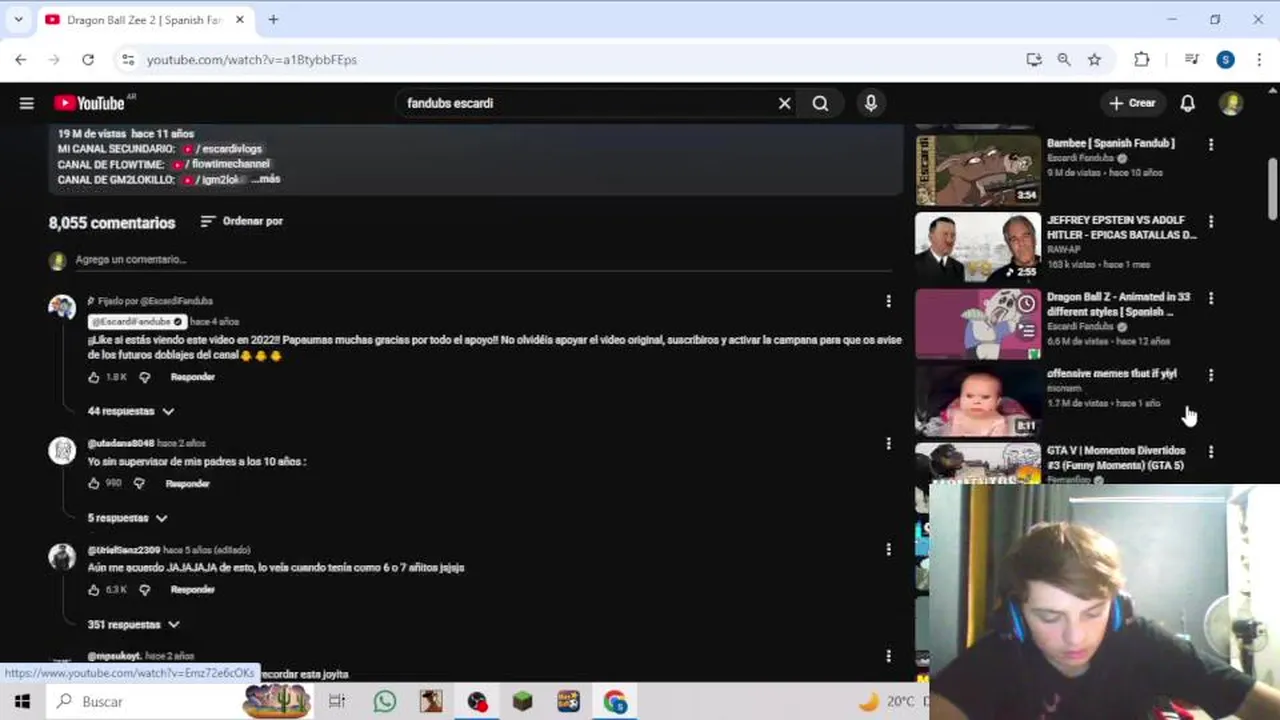Like the Aún me acuerdo comment
Screen dimensions: 1280x720
point(94,590)
